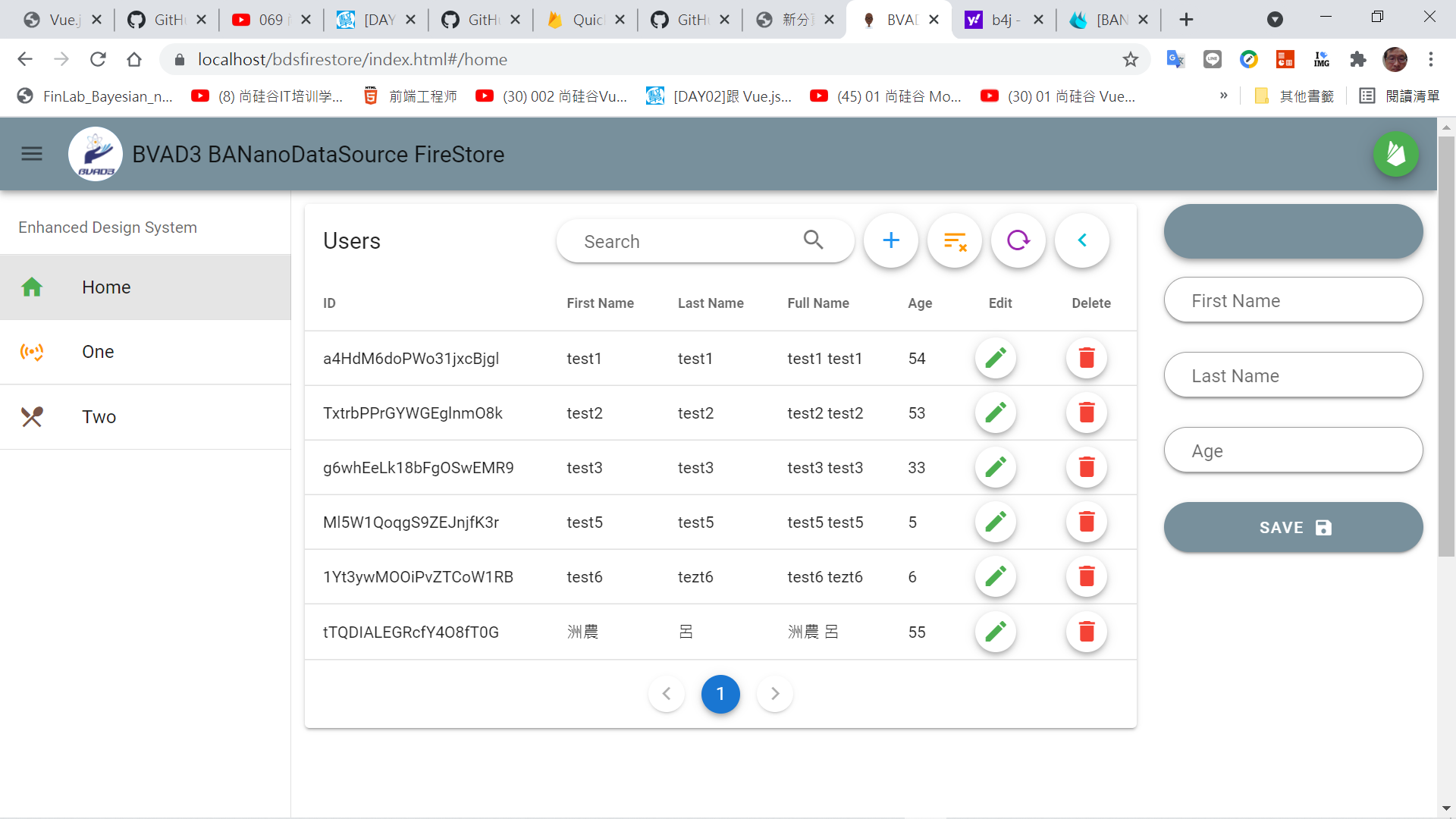This screenshot has height=819, width=1456.
Task: Click the add user plus icon
Action: point(891,240)
